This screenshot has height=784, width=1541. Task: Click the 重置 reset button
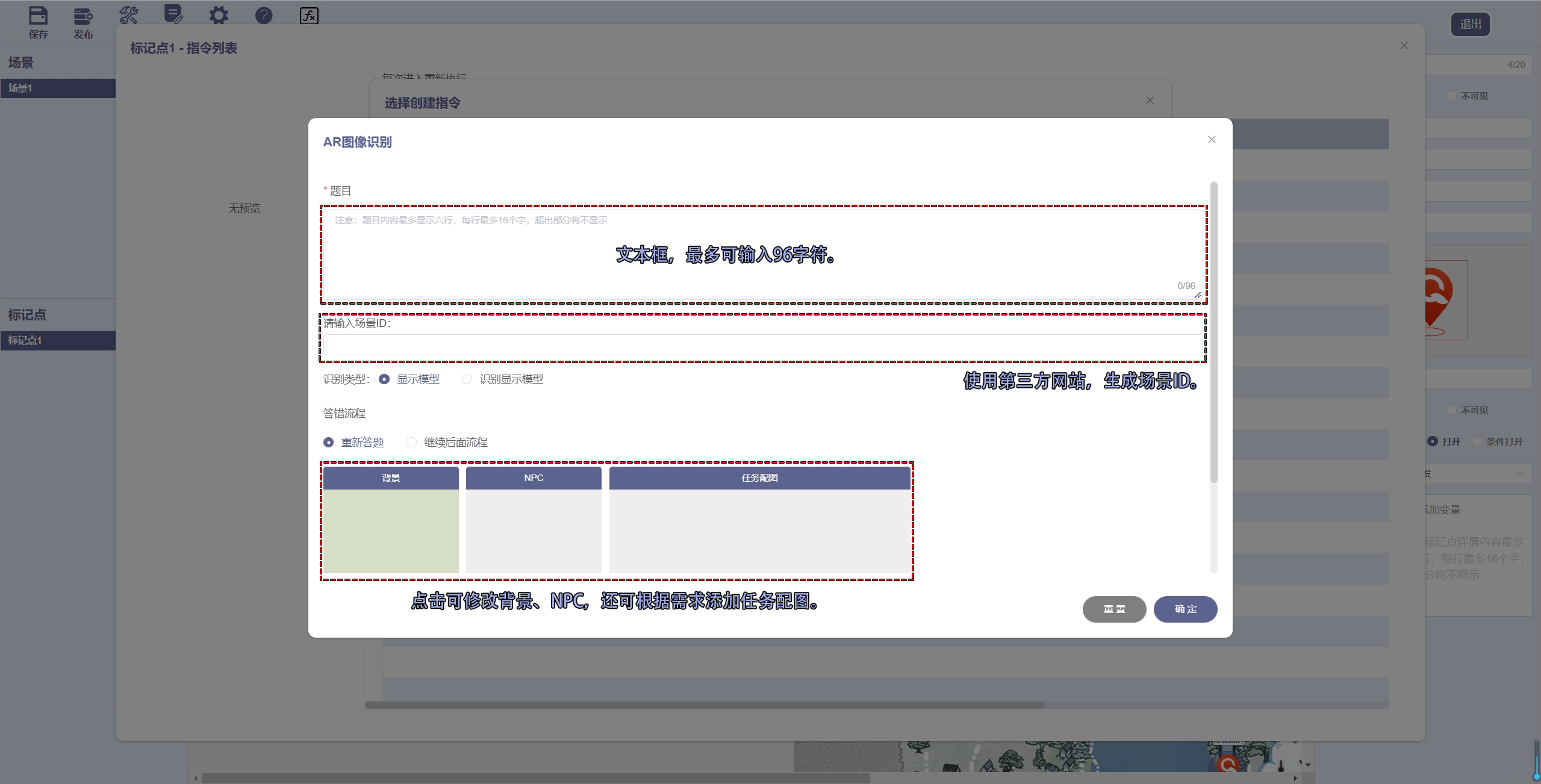(x=1113, y=609)
